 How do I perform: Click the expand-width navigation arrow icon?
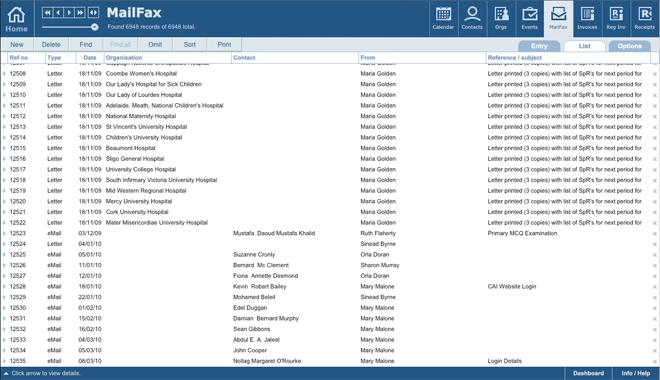pyautogui.click(x=93, y=13)
